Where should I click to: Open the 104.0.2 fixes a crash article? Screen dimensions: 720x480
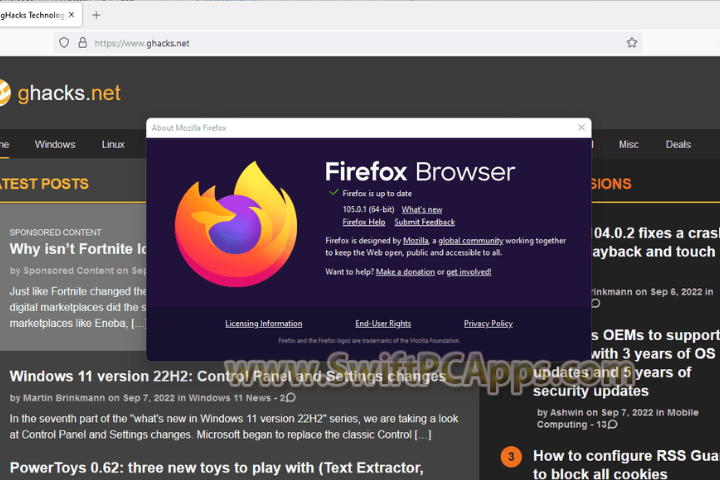(x=655, y=242)
